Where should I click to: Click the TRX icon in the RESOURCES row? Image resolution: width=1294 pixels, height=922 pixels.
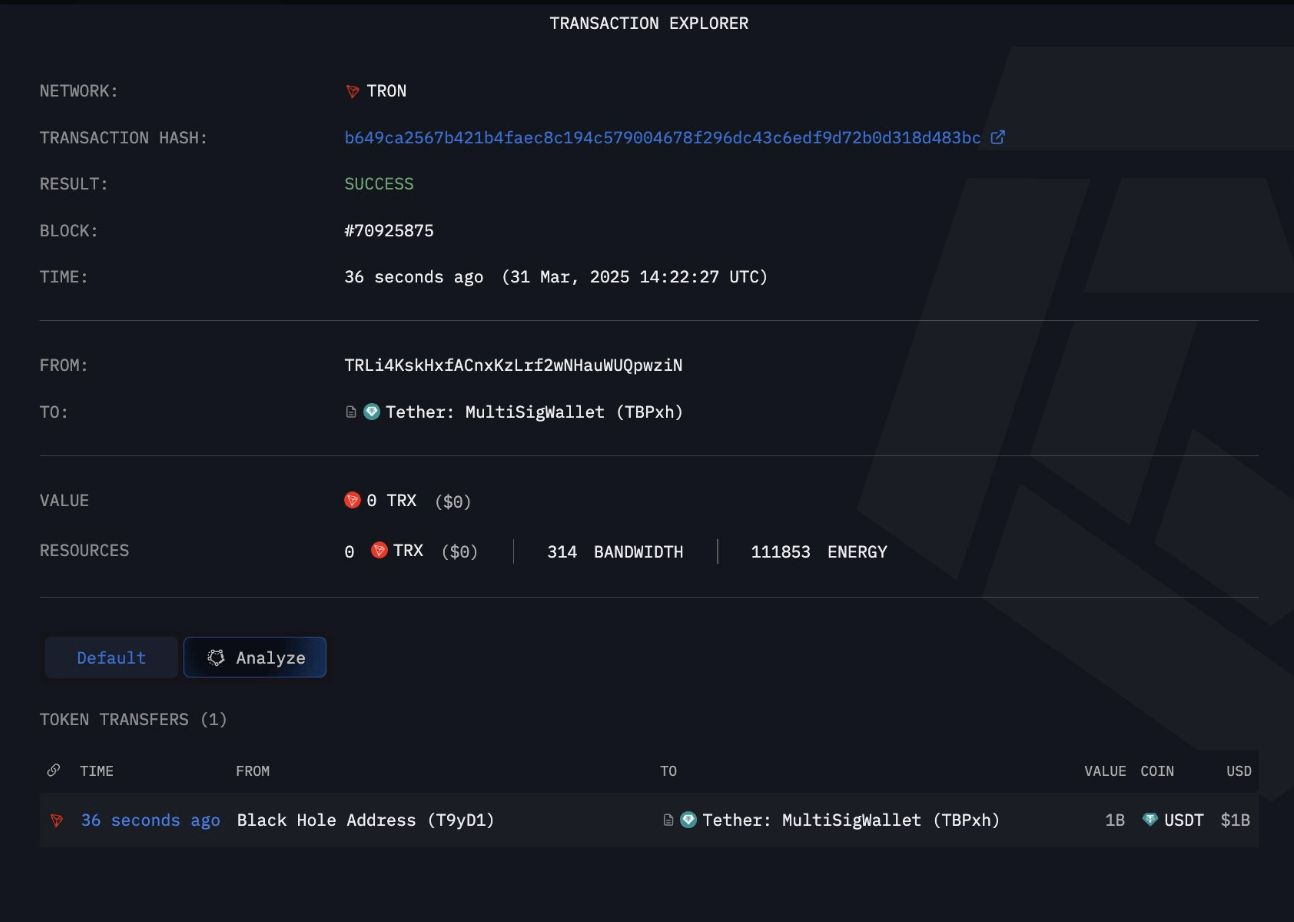379,550
